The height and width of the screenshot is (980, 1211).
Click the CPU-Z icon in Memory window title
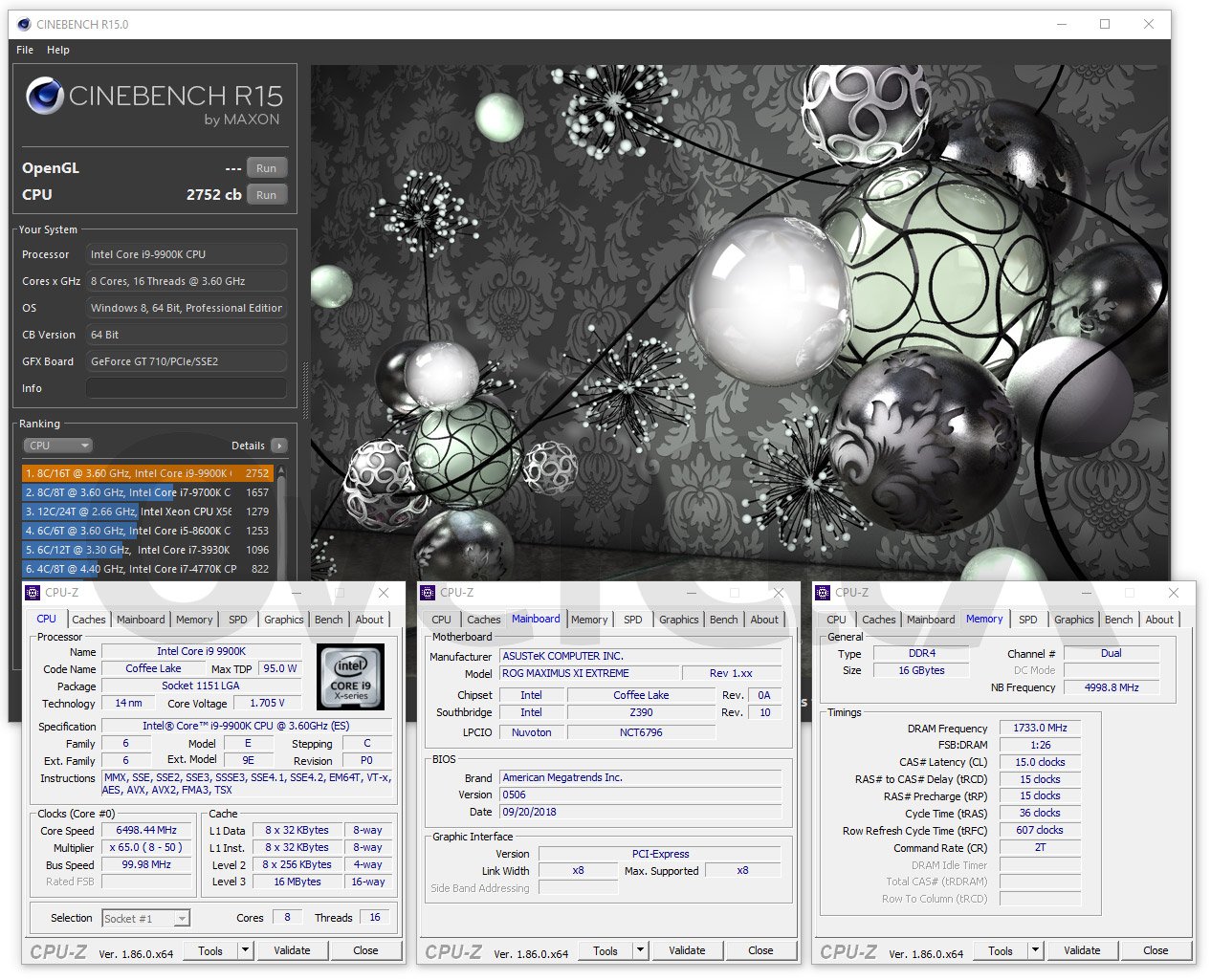[x=822, y=593]
